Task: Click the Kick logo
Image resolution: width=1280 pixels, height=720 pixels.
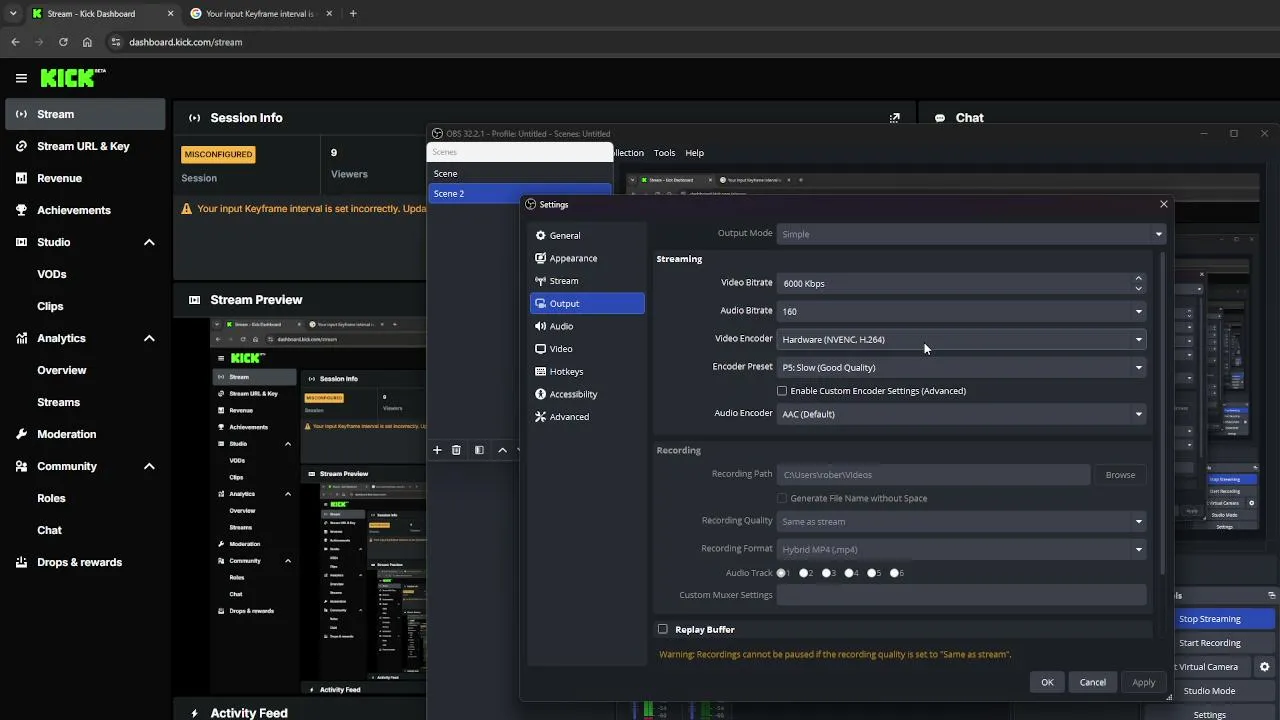Action: (73, 78)
